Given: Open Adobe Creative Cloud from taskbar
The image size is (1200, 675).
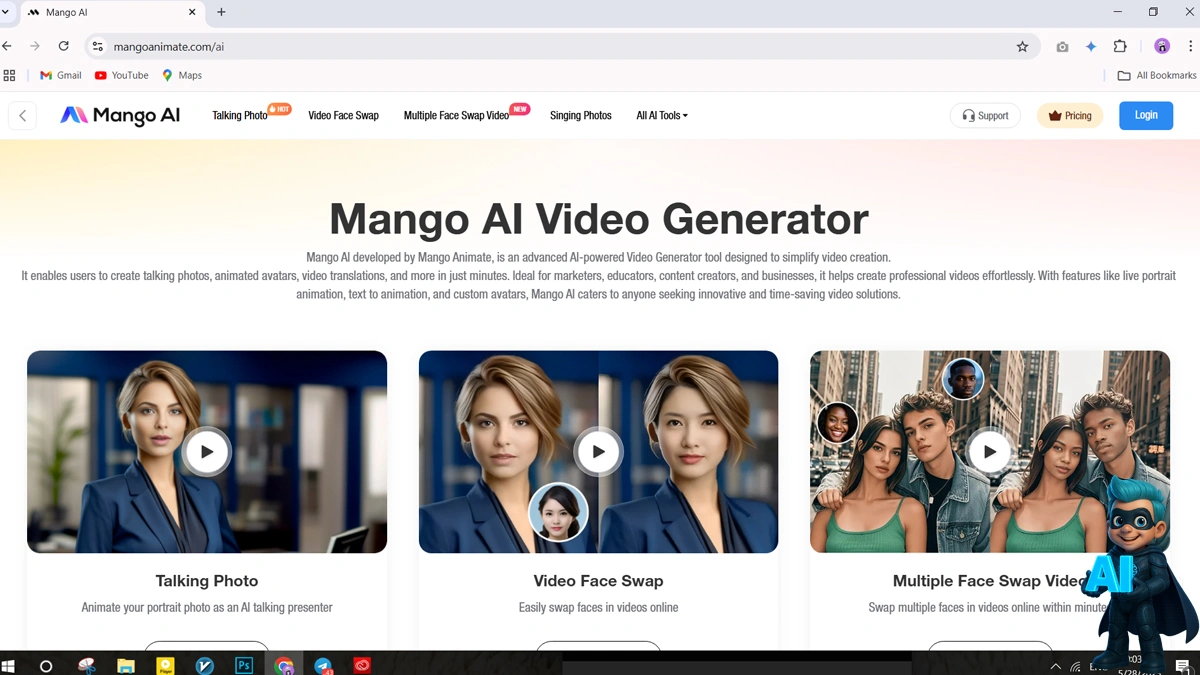Looking at the screenshot, I should pyautogui.click(x=362, y=665).
